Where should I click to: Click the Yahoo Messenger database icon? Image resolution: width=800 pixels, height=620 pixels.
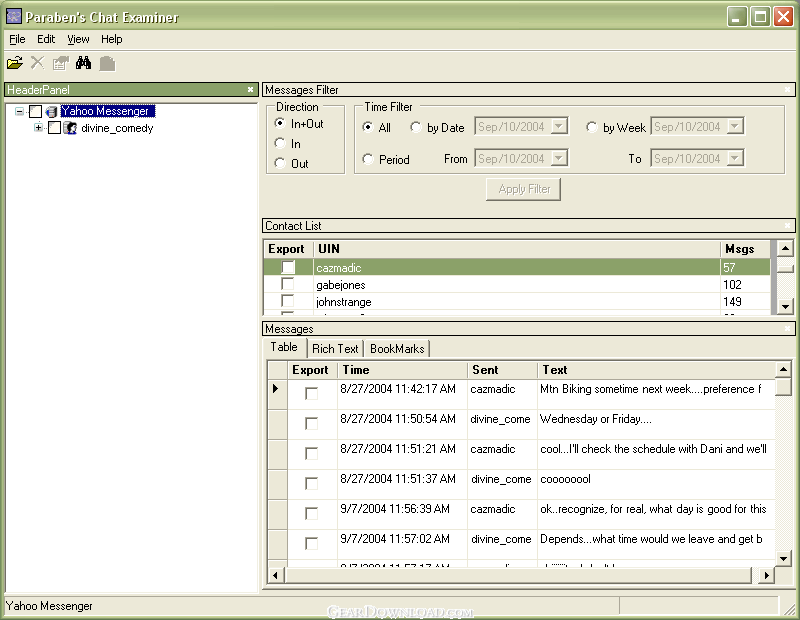pyautogui.click(x=51, y=111)
